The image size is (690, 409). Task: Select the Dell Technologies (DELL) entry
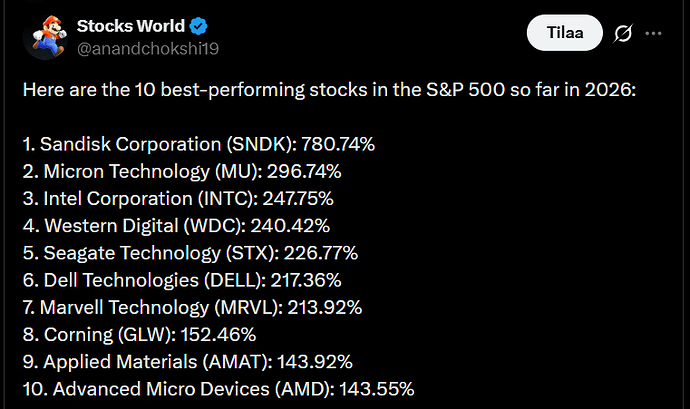pos(182,280)
